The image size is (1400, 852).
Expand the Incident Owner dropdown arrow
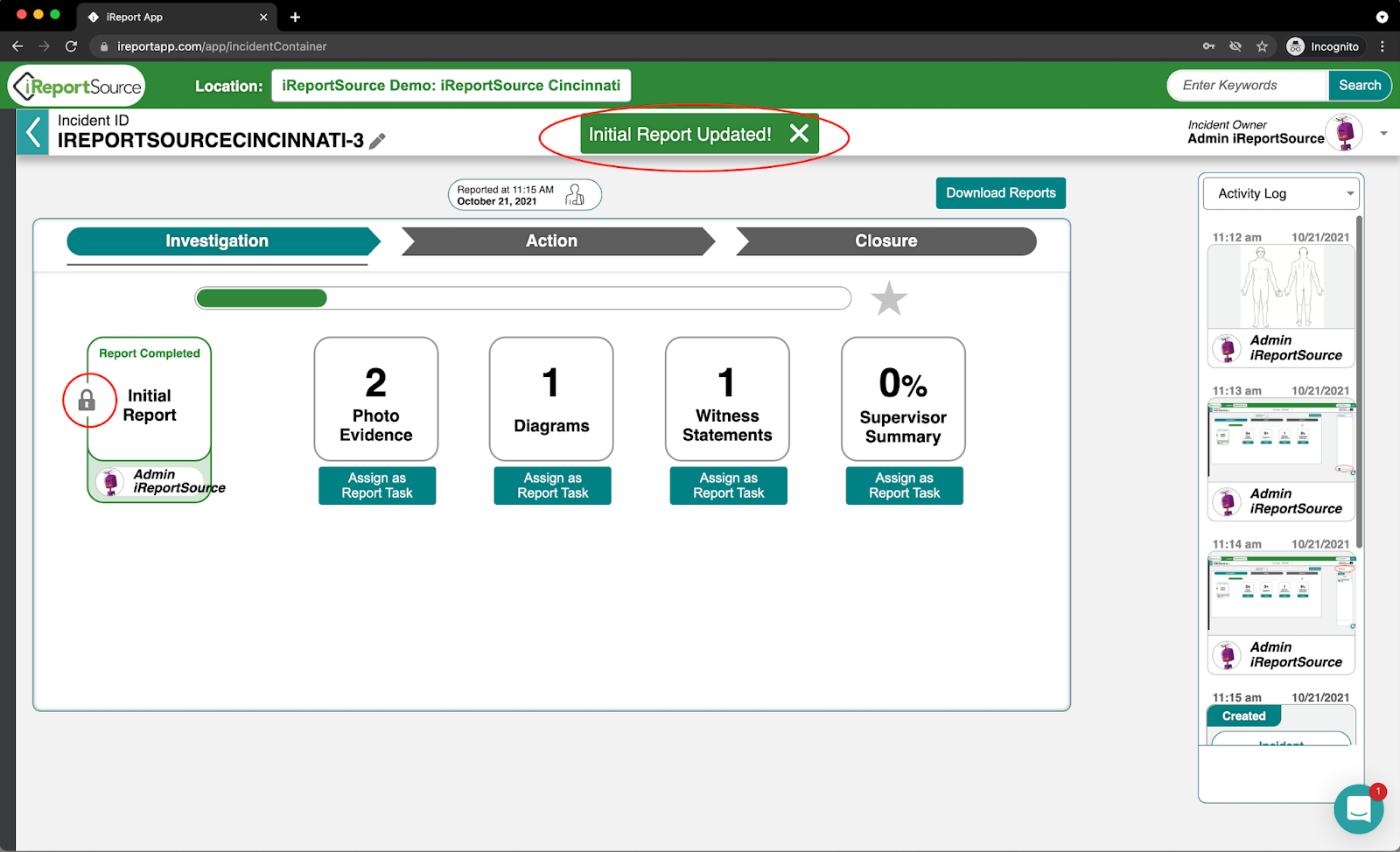pyautogui.click(x=1383, y=133)
